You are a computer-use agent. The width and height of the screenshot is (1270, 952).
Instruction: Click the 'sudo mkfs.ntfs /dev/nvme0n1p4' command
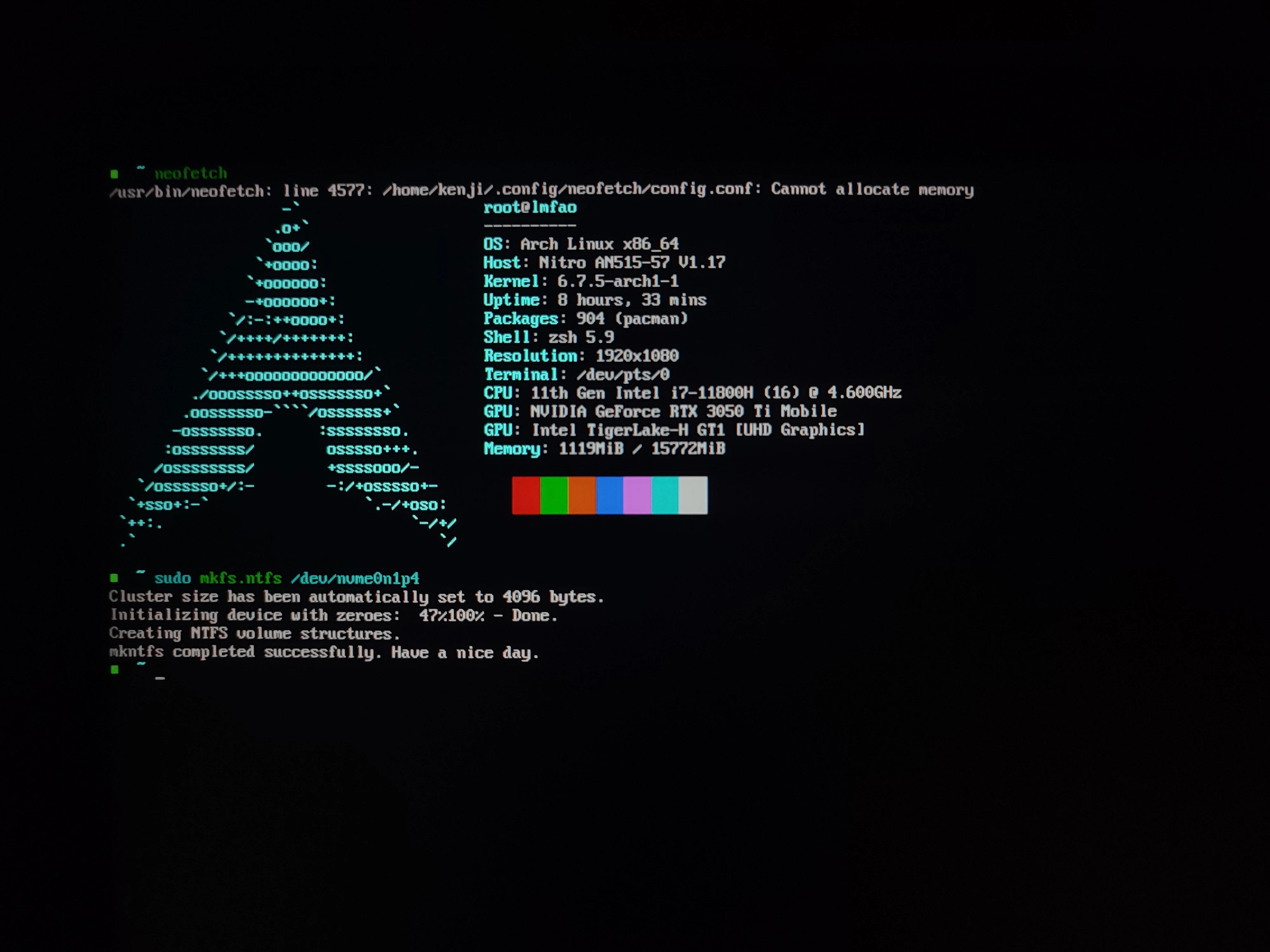[x=286, y=578]
